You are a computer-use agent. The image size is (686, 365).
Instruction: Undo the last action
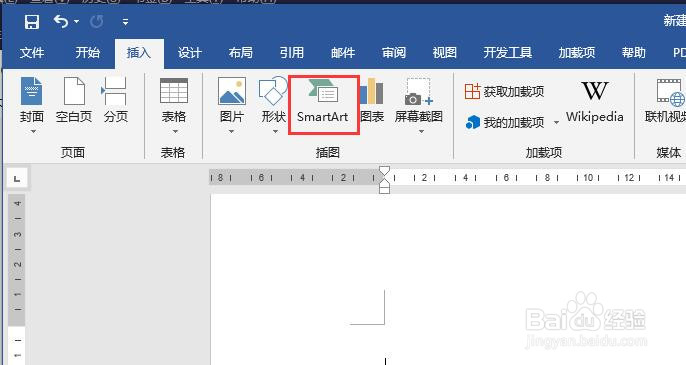coord(61,21)
